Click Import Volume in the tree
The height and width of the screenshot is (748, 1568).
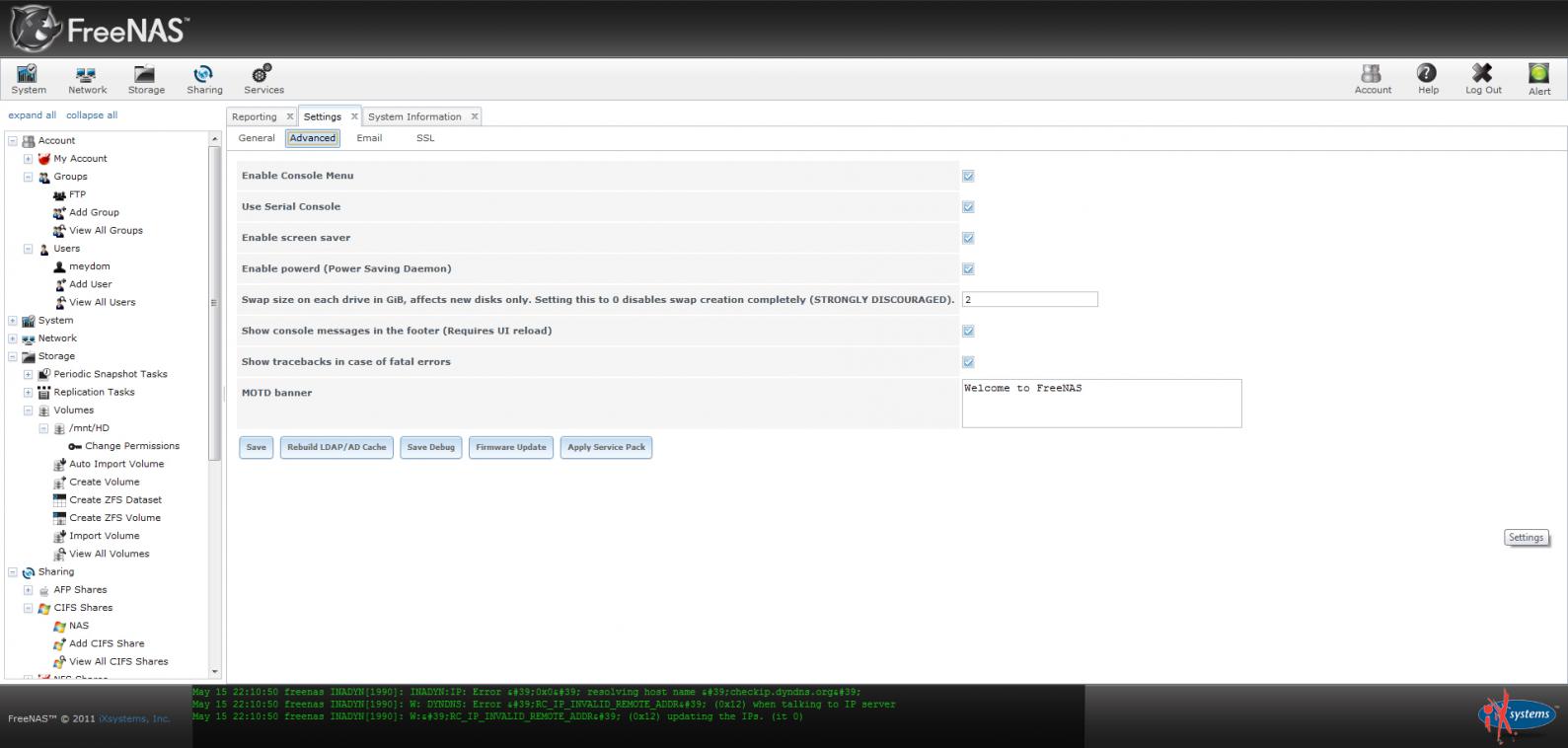(104, 536)
